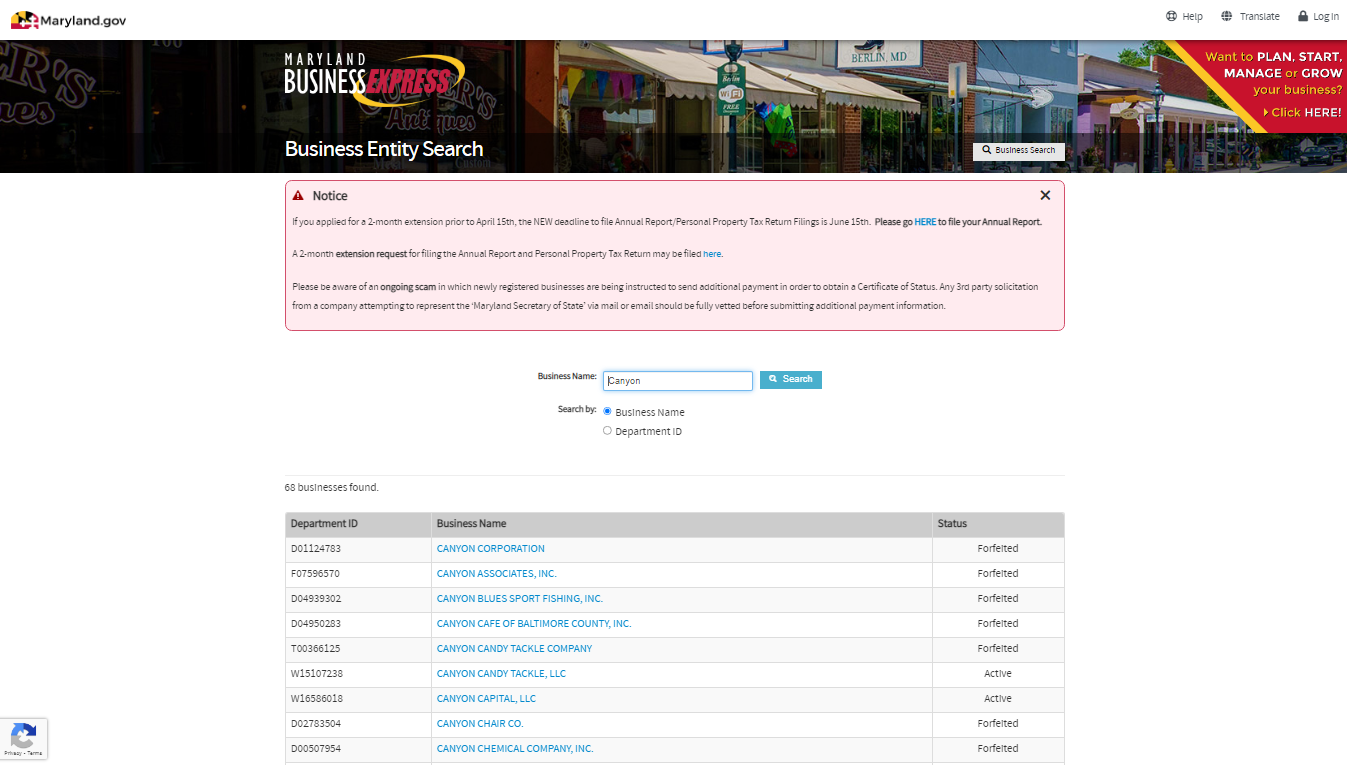Click the Log In lock icon
The width and height of the screenshot is (1347, 765).
[1303, 16]
